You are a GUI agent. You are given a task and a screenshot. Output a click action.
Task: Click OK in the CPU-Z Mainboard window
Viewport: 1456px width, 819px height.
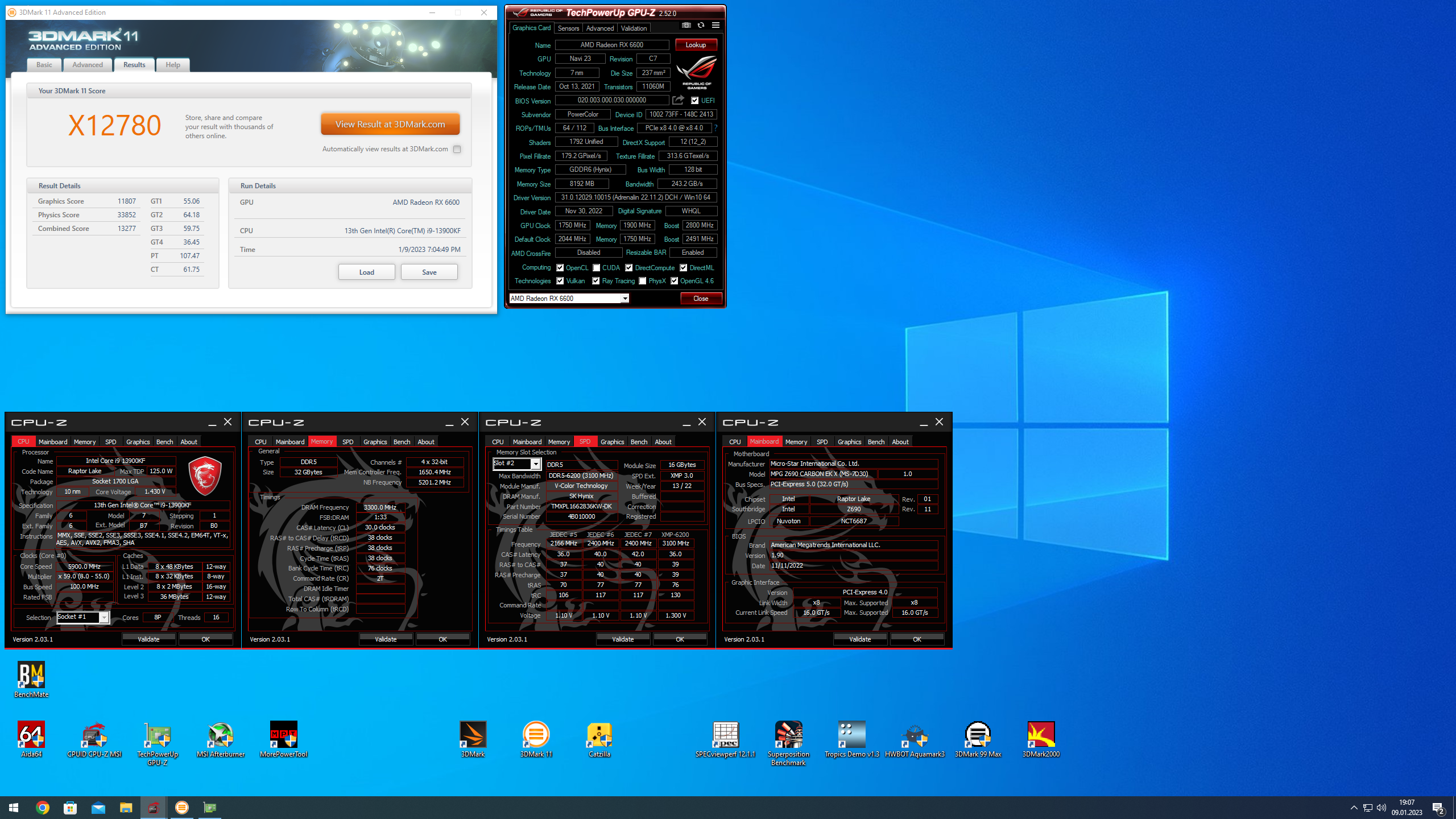[917, 639]
